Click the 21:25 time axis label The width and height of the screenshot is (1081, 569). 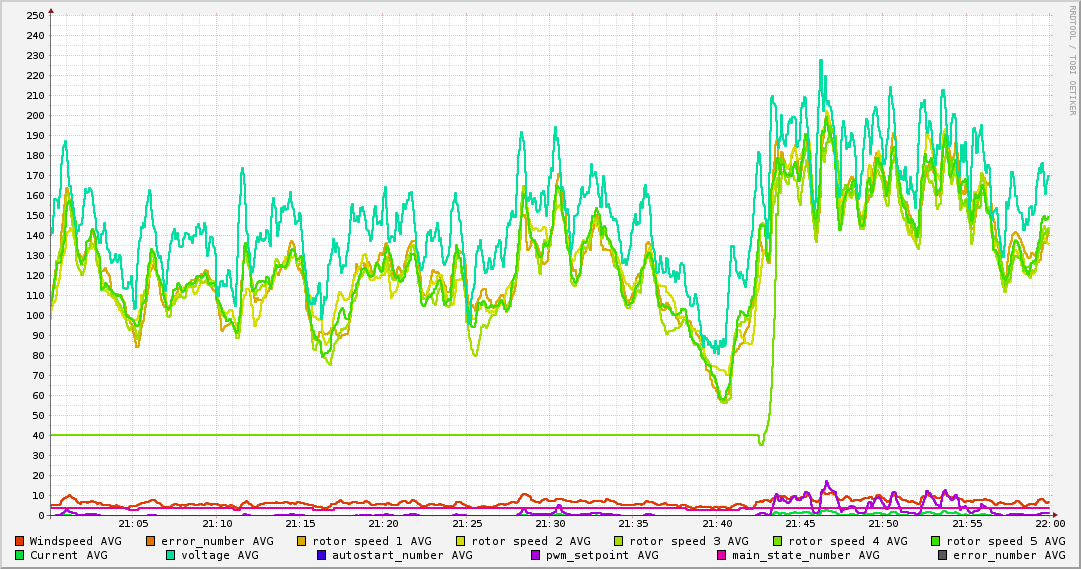[467, 524]
